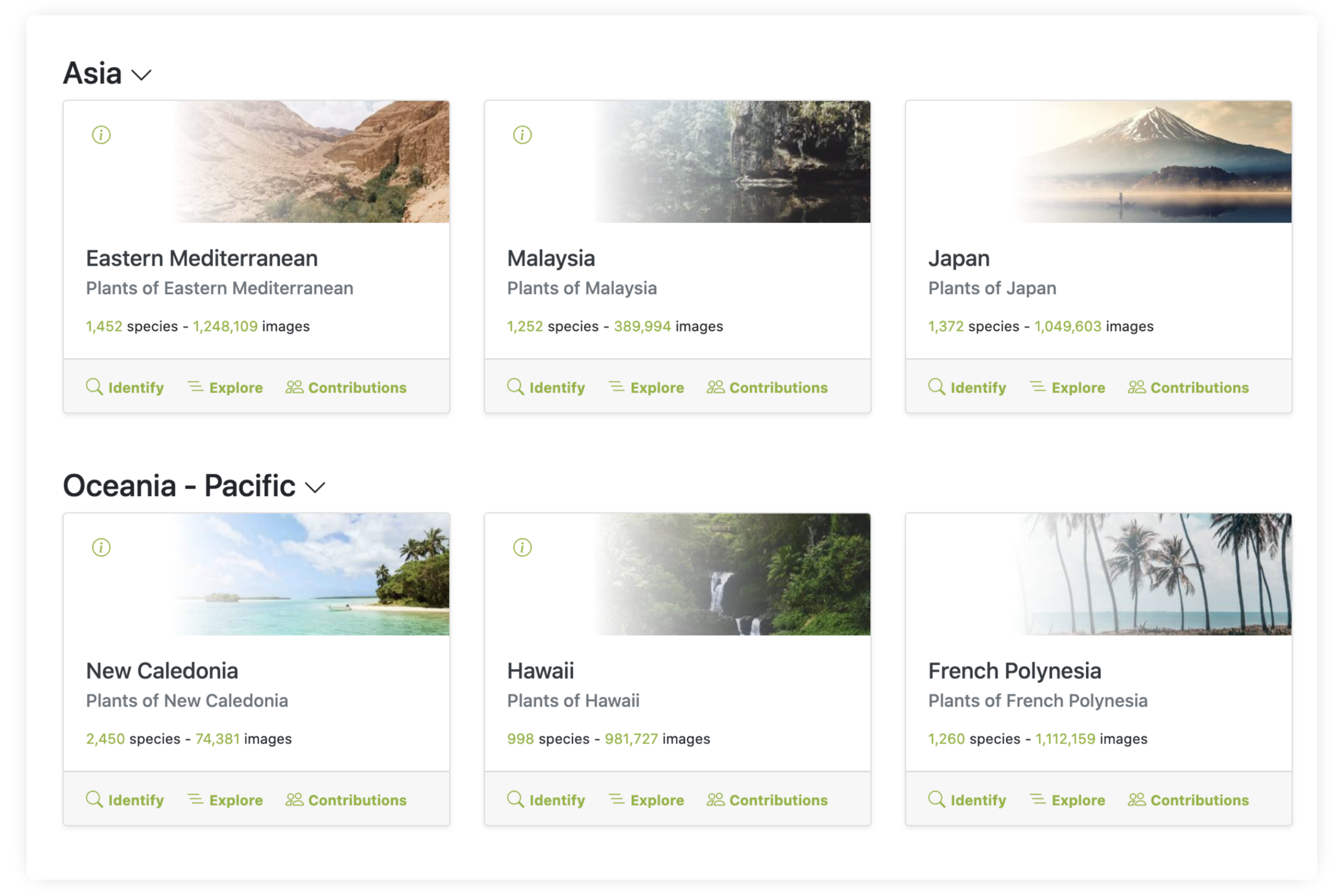Click the French Polynesia card title

1014,672
